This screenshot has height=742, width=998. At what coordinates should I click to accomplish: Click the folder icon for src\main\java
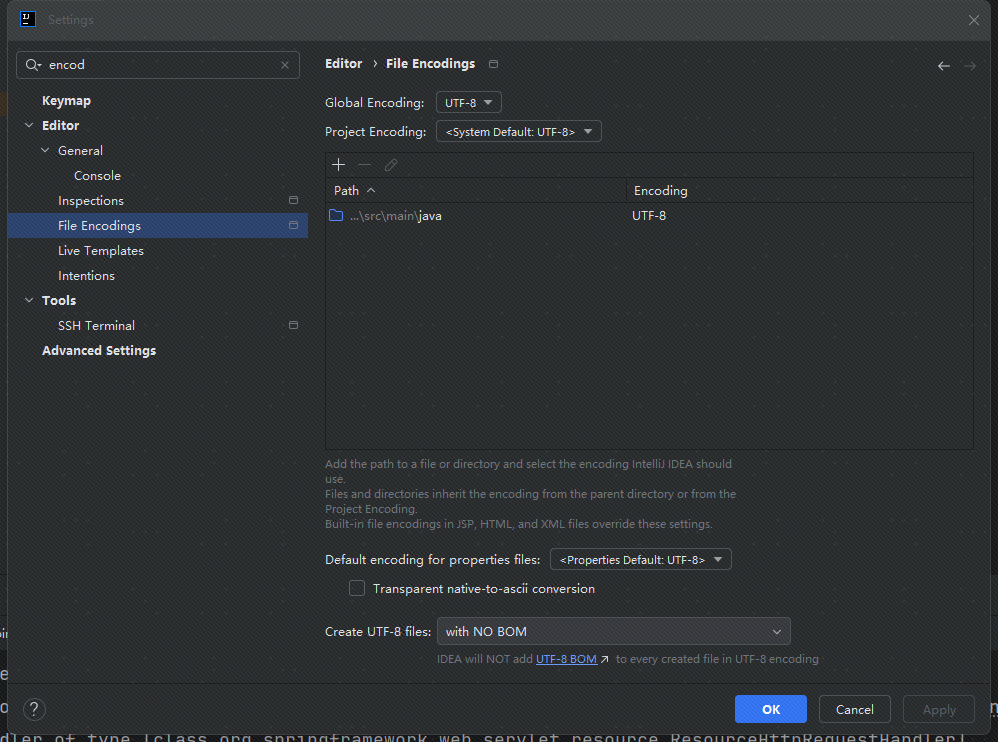[x=336, y=216]
